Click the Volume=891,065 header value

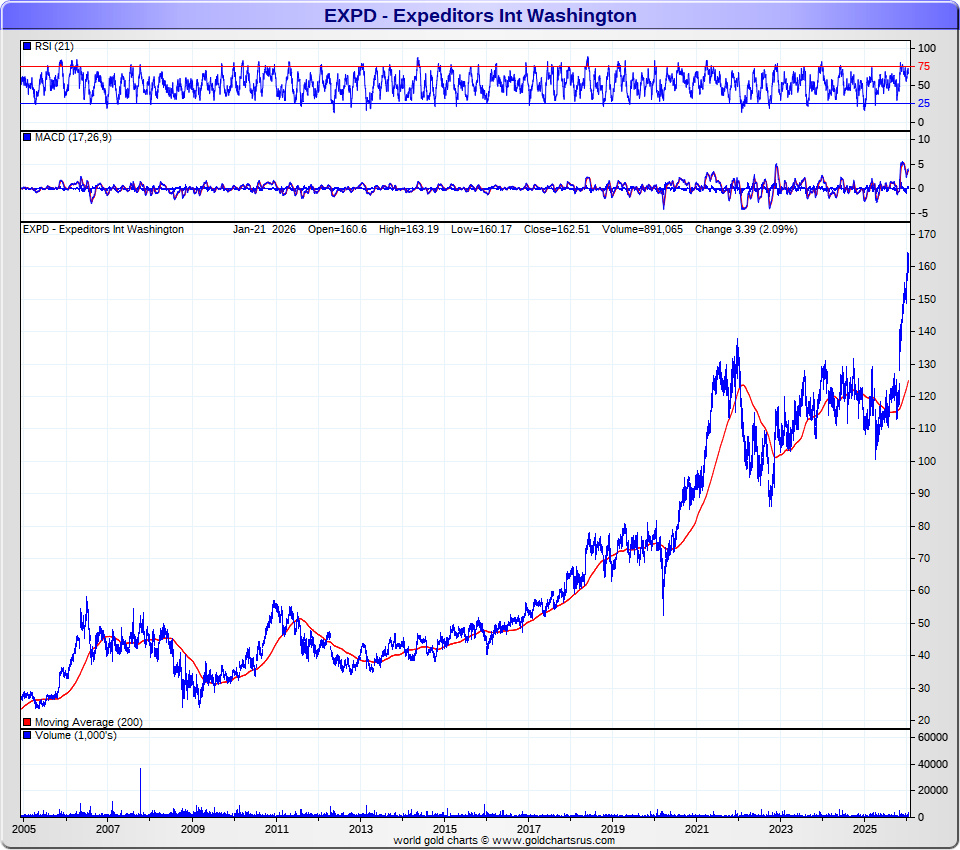tap(640, 229)
